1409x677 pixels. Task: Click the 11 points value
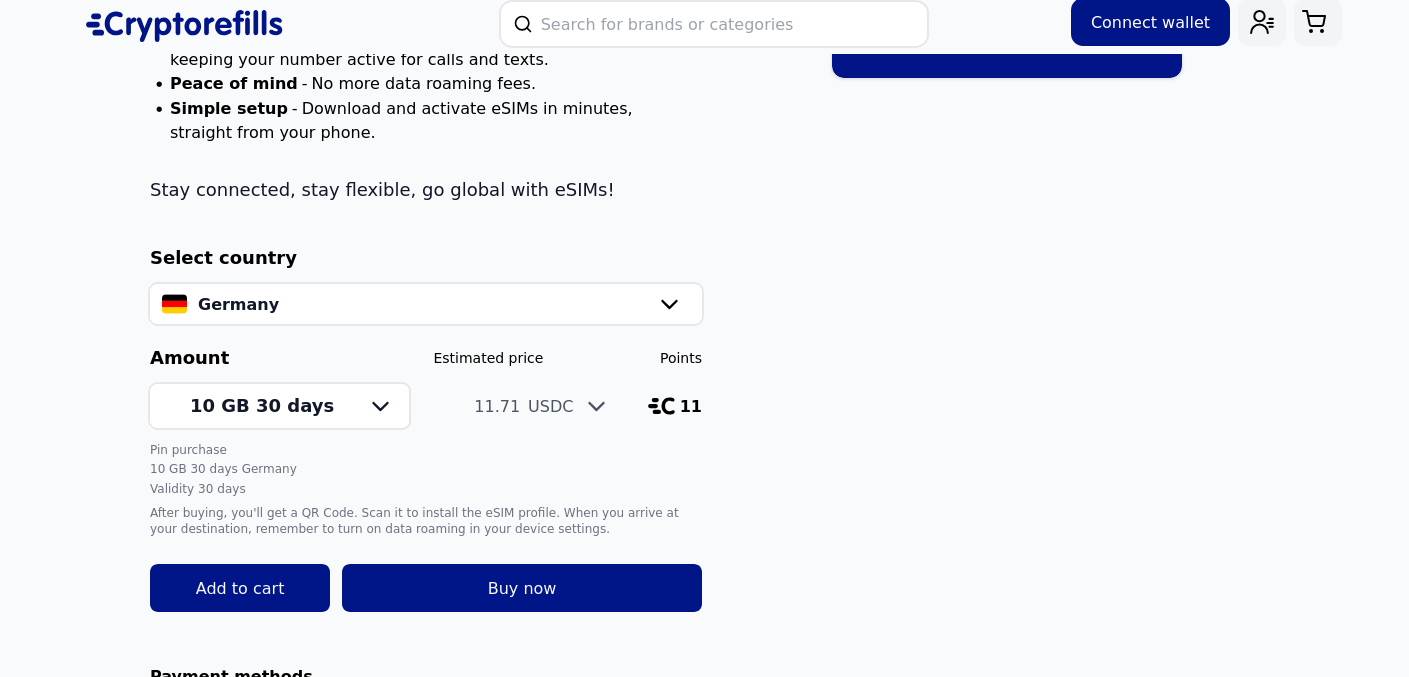[691, 406]
